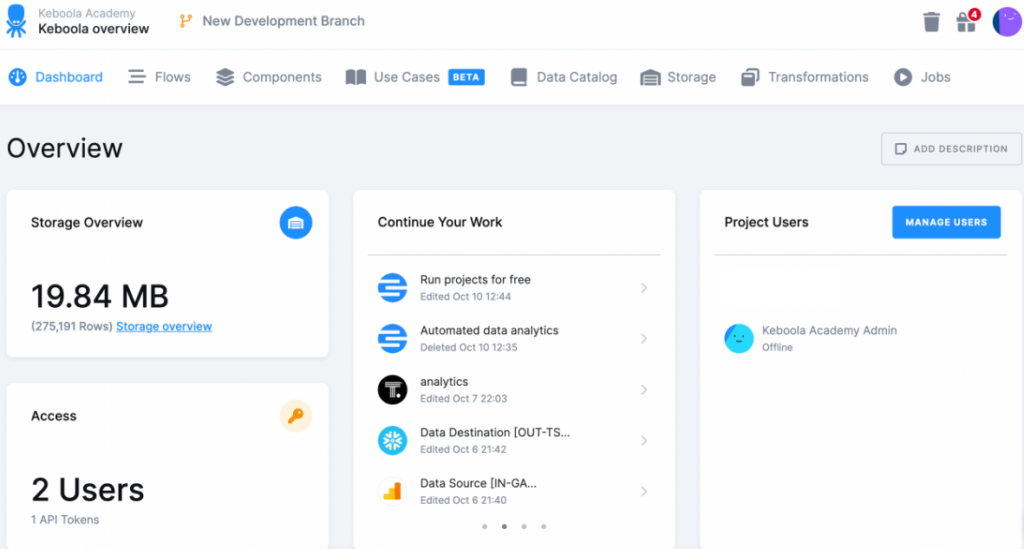This screenshot has height=549, width=1024.
Task: Click the Data Source [IN-GA... title
Action: (478, 483)
